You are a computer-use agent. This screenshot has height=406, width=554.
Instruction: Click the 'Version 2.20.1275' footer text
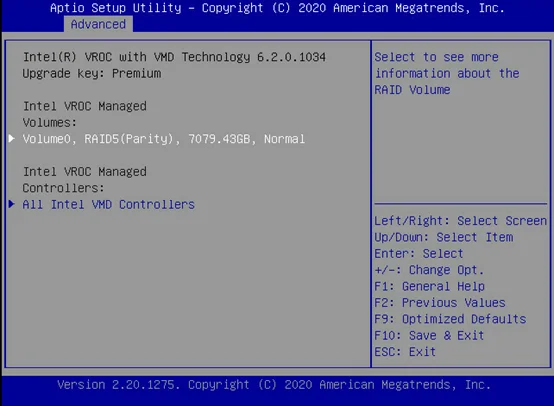click(274, 384)
